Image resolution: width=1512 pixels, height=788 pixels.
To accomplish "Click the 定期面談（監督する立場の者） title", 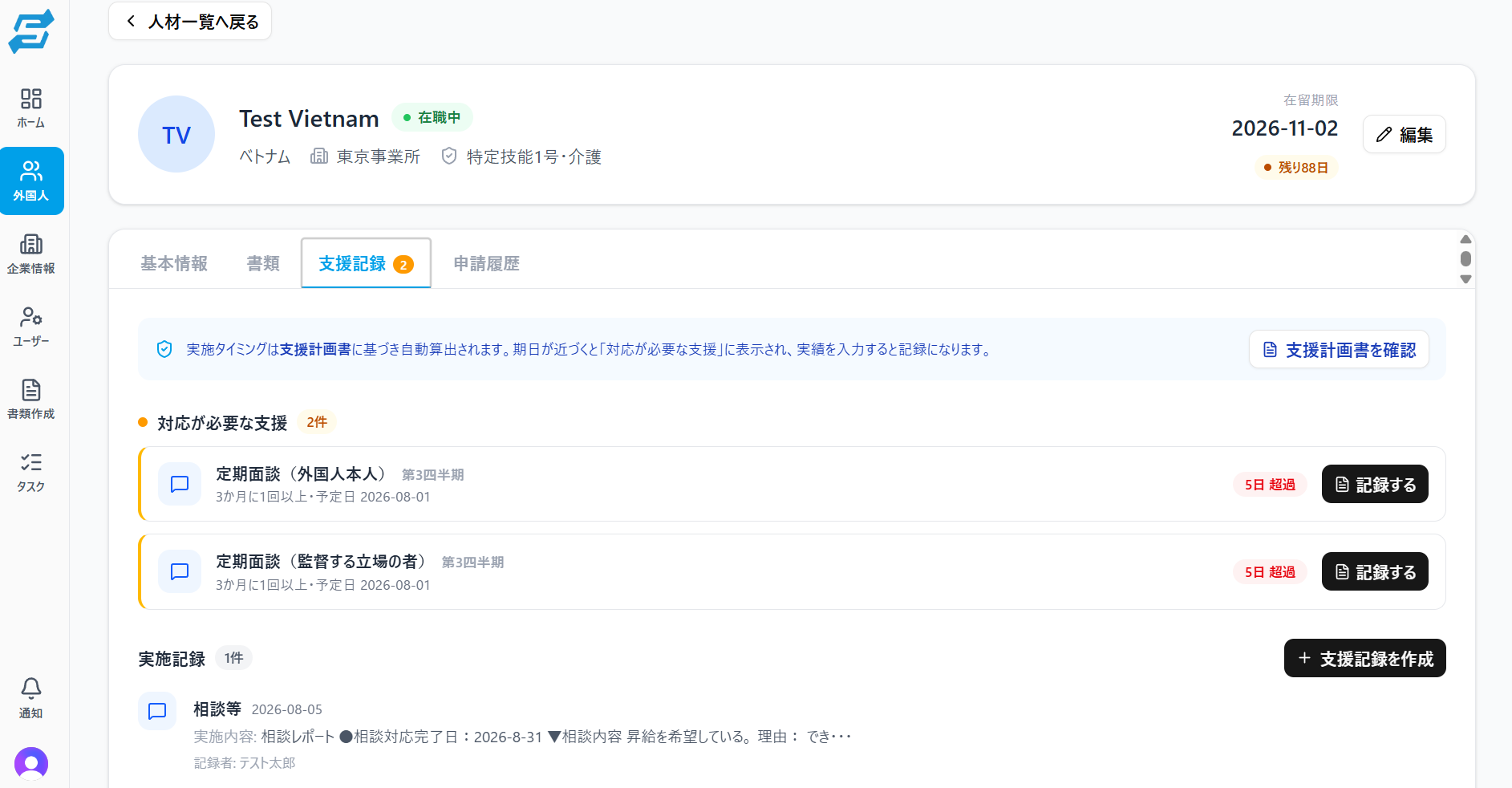I will tap(322, 561).
